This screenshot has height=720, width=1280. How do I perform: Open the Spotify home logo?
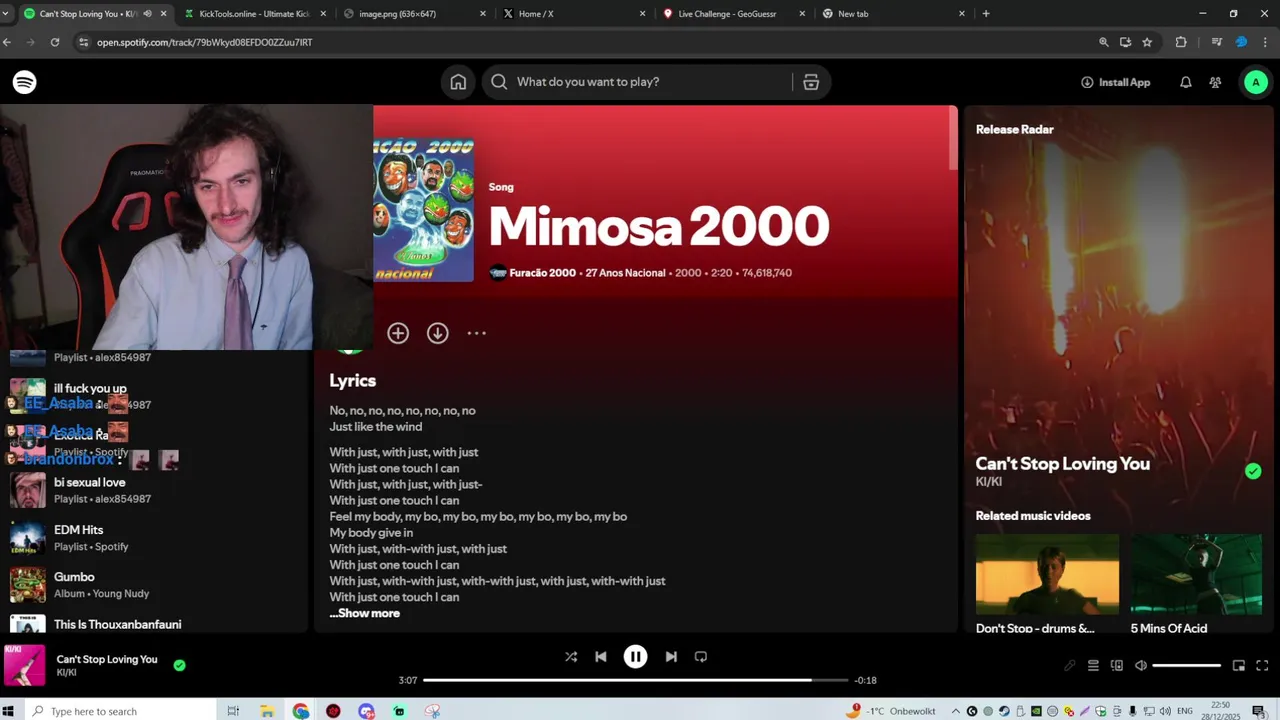[25, 82]
